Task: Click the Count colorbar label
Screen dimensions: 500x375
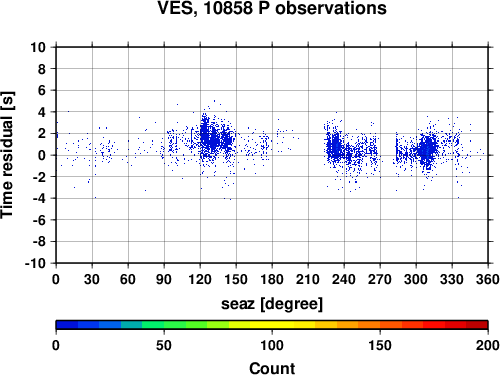Action: (272, 368)
